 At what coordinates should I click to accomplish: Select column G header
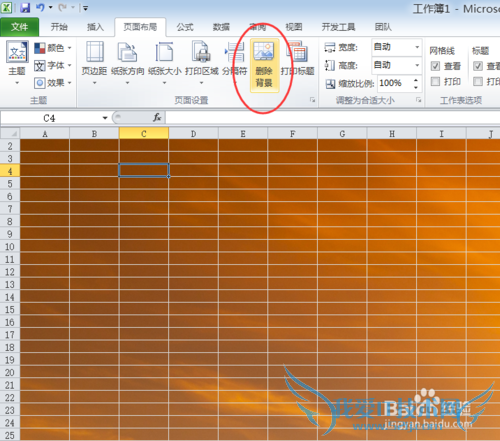coord(342,134)
